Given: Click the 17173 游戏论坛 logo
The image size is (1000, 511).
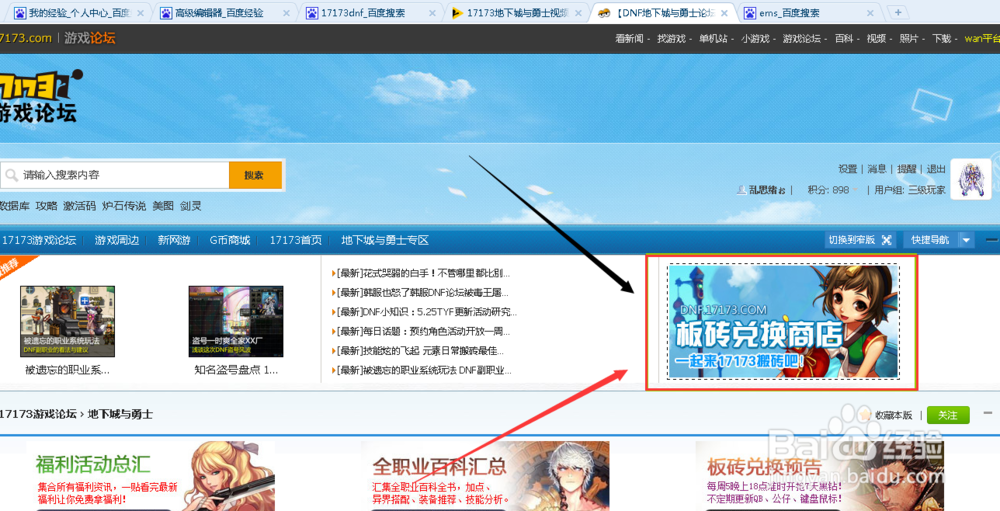Looking at the screenshot, I should click(40, 96).
